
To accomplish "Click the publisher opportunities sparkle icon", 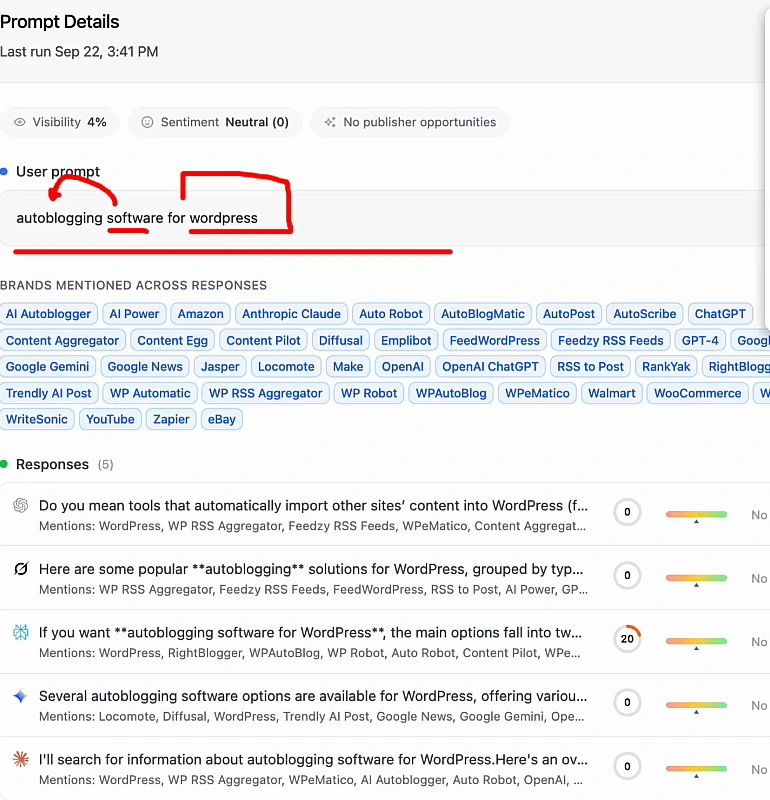I will pos(330,122).
